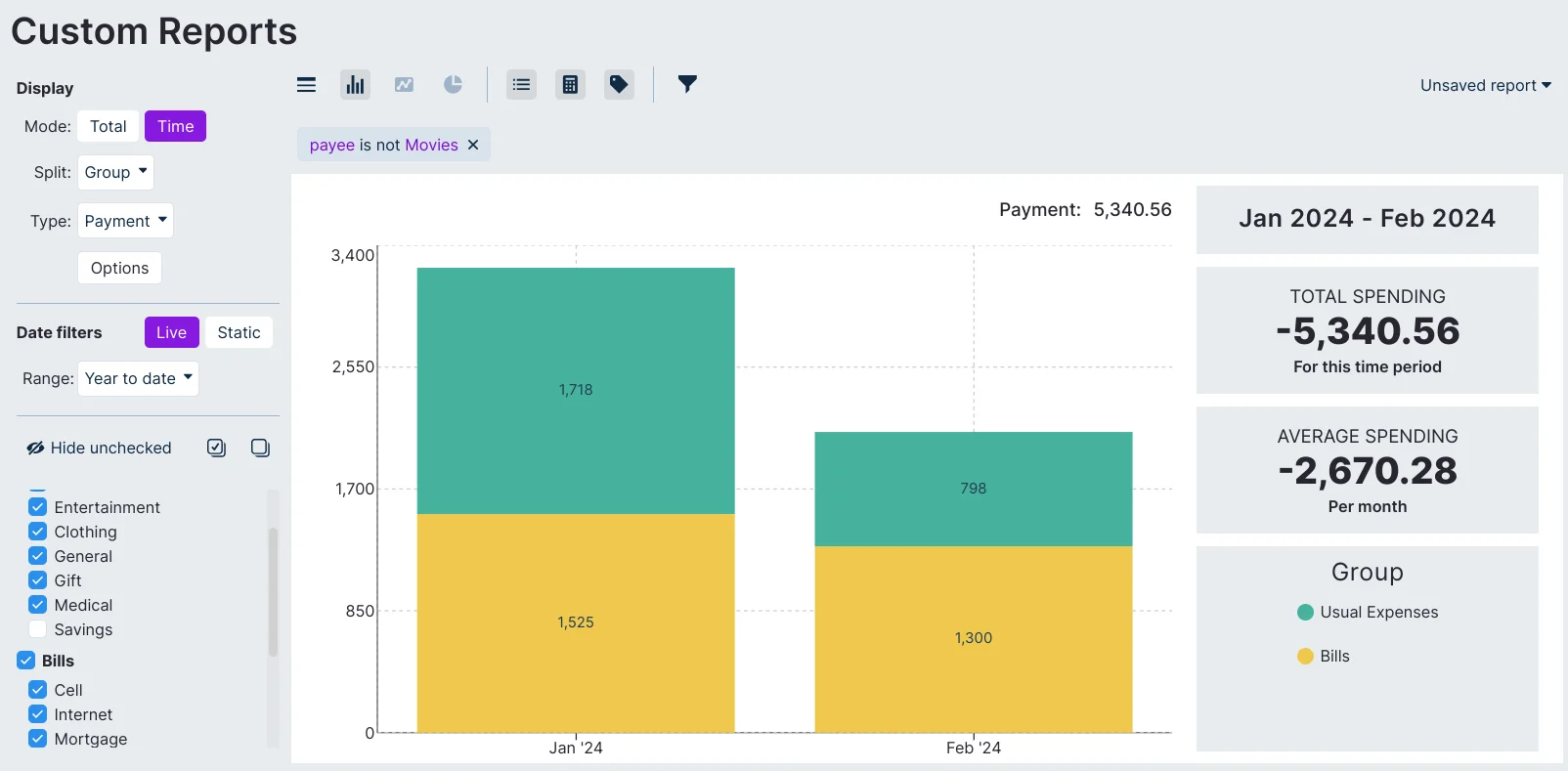Click Hide unchecked categories
1568x771 pixels.
point(99,448)
